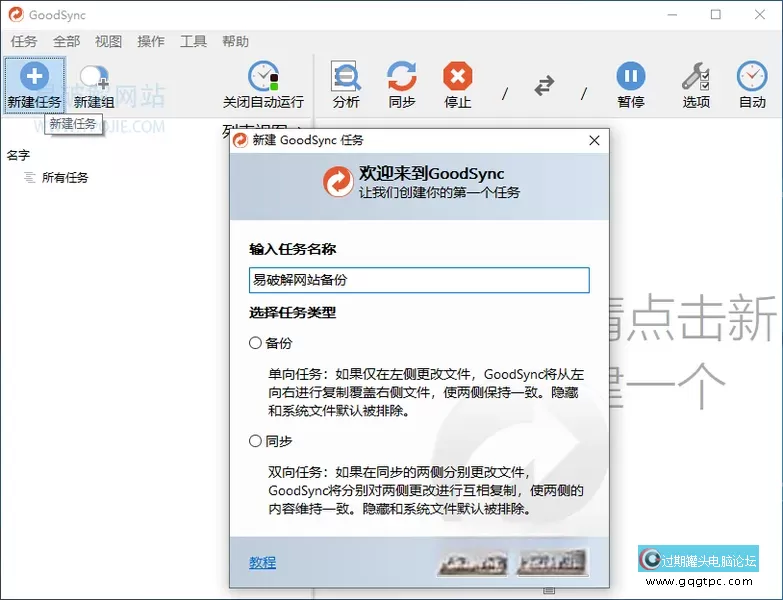Screen dimensions: 783x600
Task: Open the 视图 menu
Action: (x=108, y=41)
